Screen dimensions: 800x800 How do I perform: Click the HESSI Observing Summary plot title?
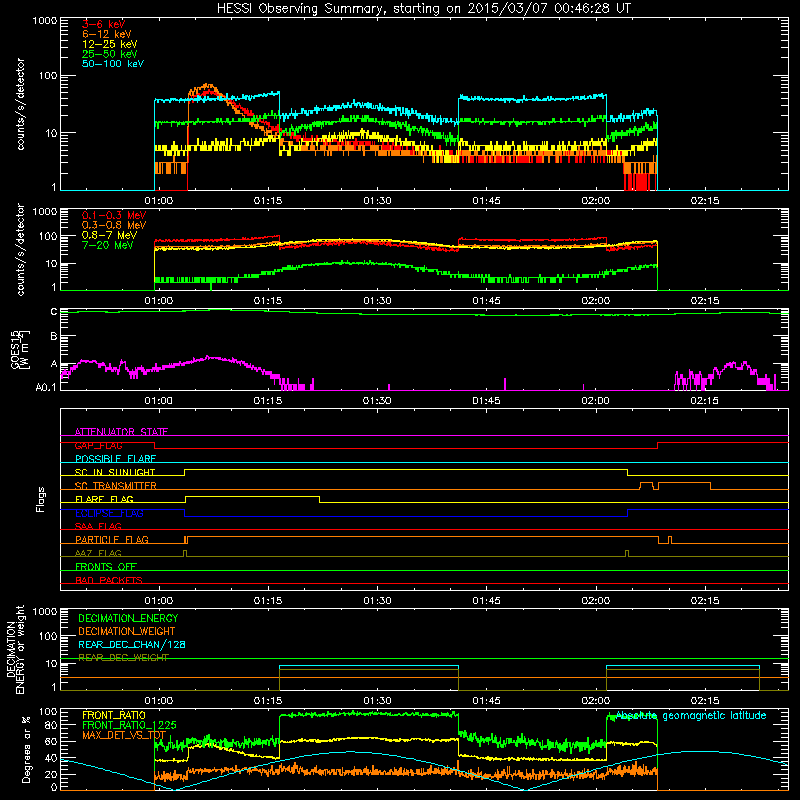click(424, 9)
